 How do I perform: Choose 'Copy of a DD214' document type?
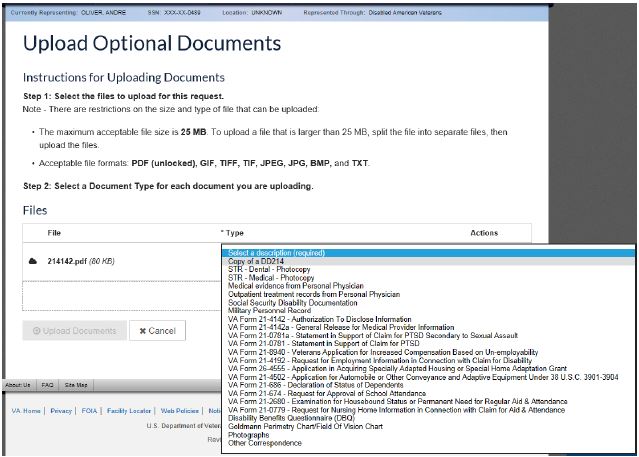(x=428, y=261)
